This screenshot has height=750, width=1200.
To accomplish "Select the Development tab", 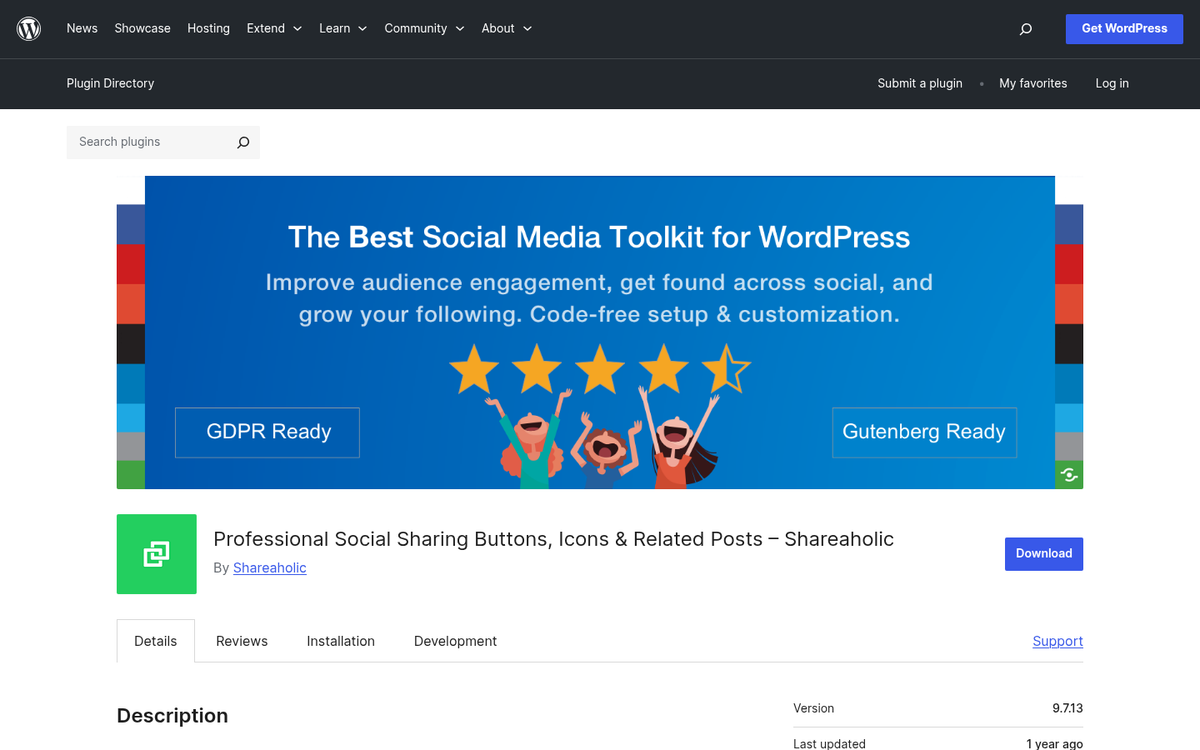I will [455, 641].
